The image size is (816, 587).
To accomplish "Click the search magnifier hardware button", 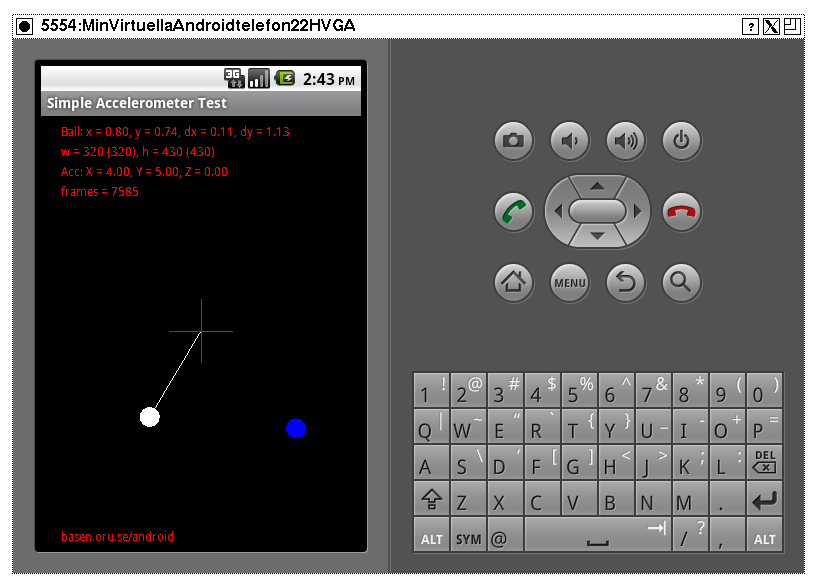I will 682,283.
